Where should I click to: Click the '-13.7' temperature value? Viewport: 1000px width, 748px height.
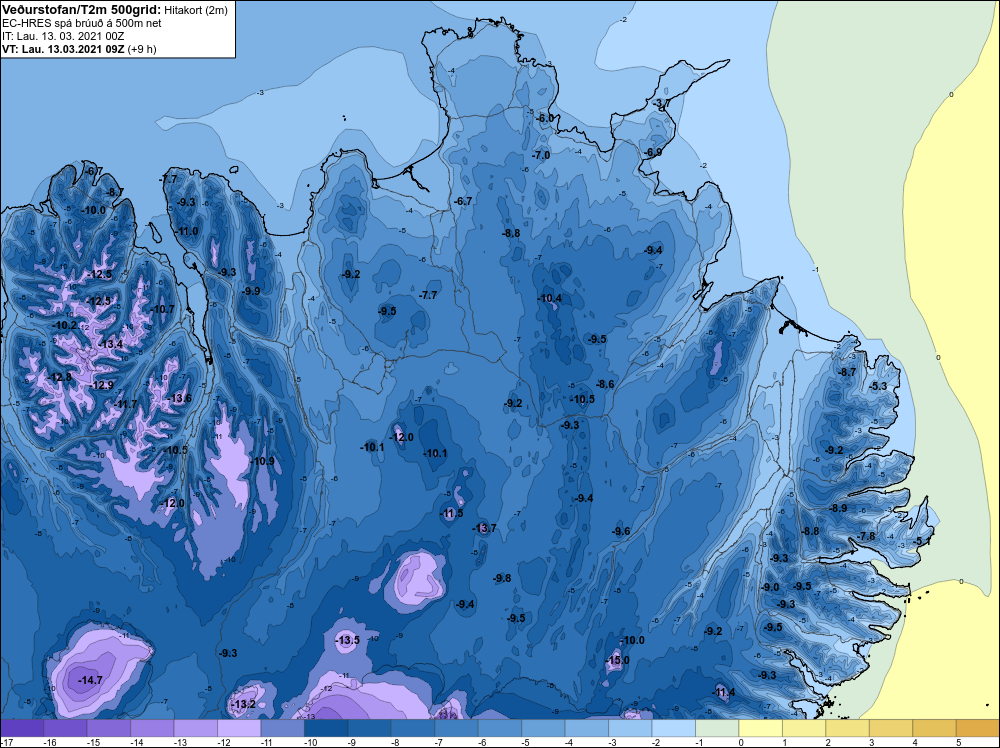click(x=484, y=528)
